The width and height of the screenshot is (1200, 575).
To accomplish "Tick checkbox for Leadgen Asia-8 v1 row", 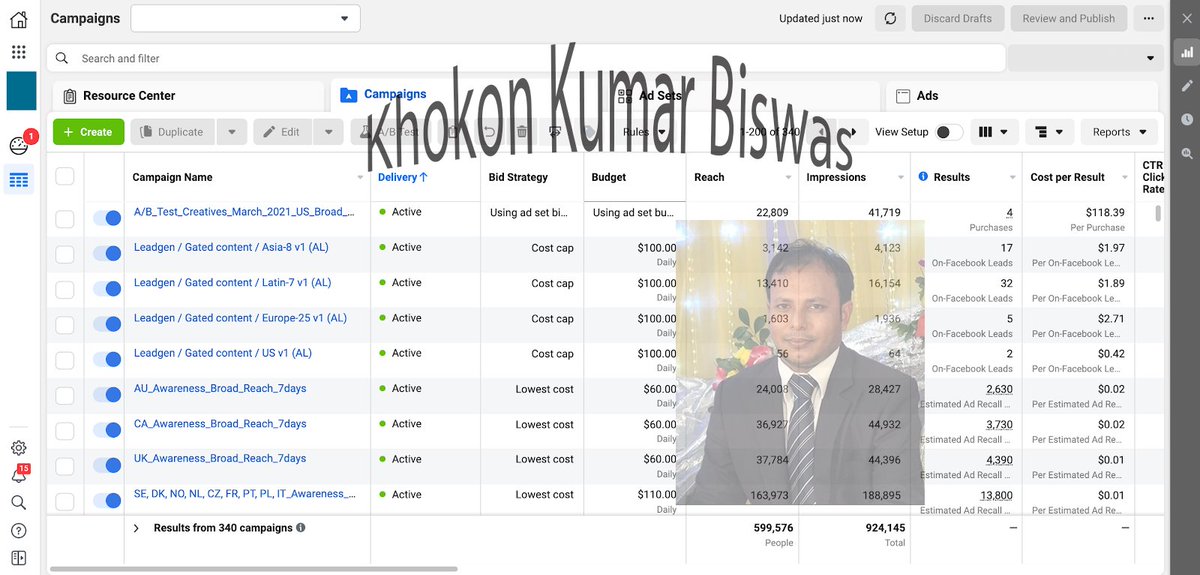I will [64, 254].
